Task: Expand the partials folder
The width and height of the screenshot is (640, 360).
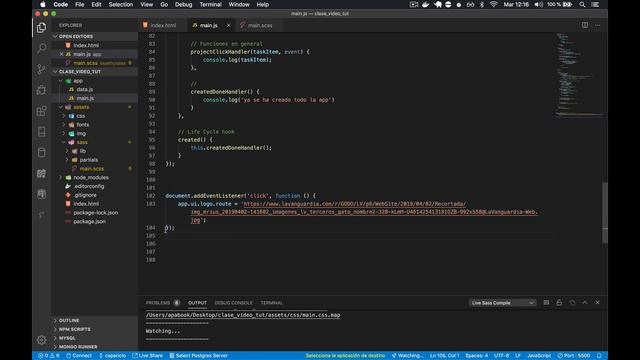Action: click(89, 160)
